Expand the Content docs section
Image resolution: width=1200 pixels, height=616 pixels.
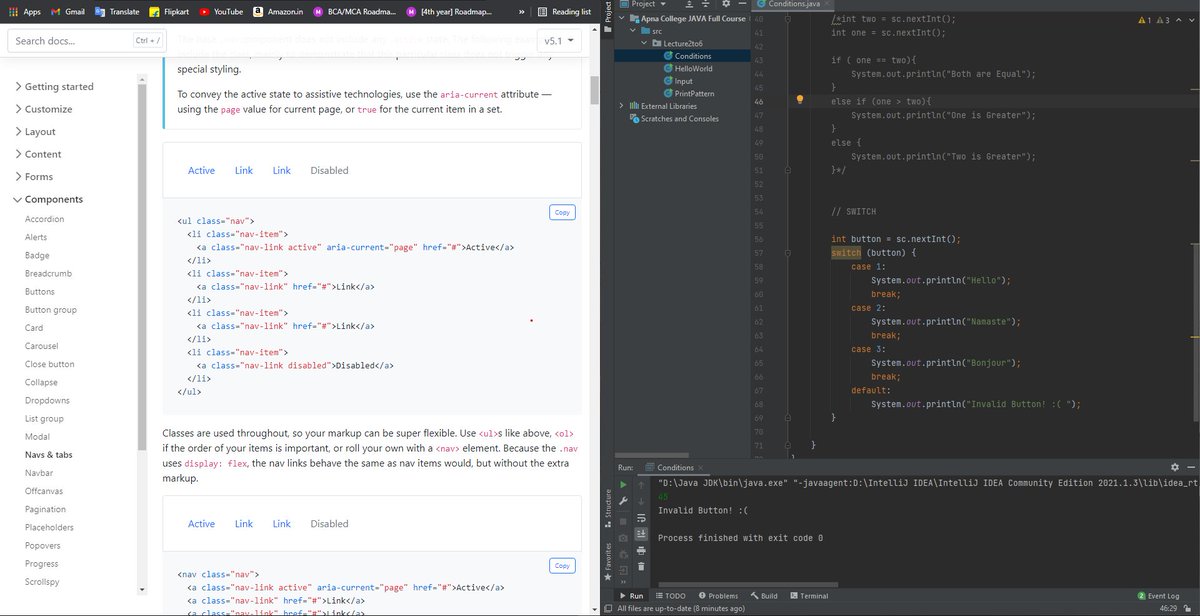pos(38,154)
